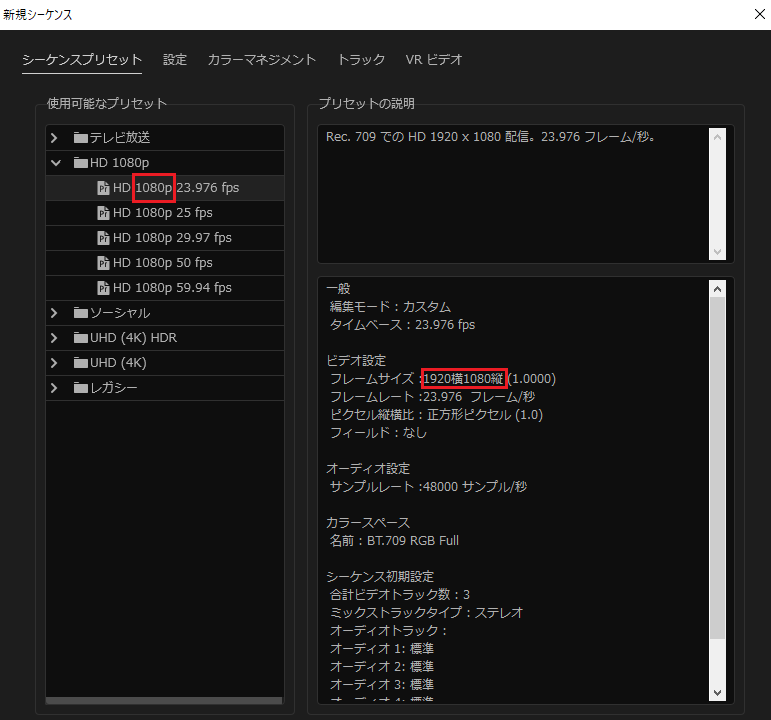Click the UHD (4K) folder icon
Screen dimensions: 771x720
[x=81, y=363]
